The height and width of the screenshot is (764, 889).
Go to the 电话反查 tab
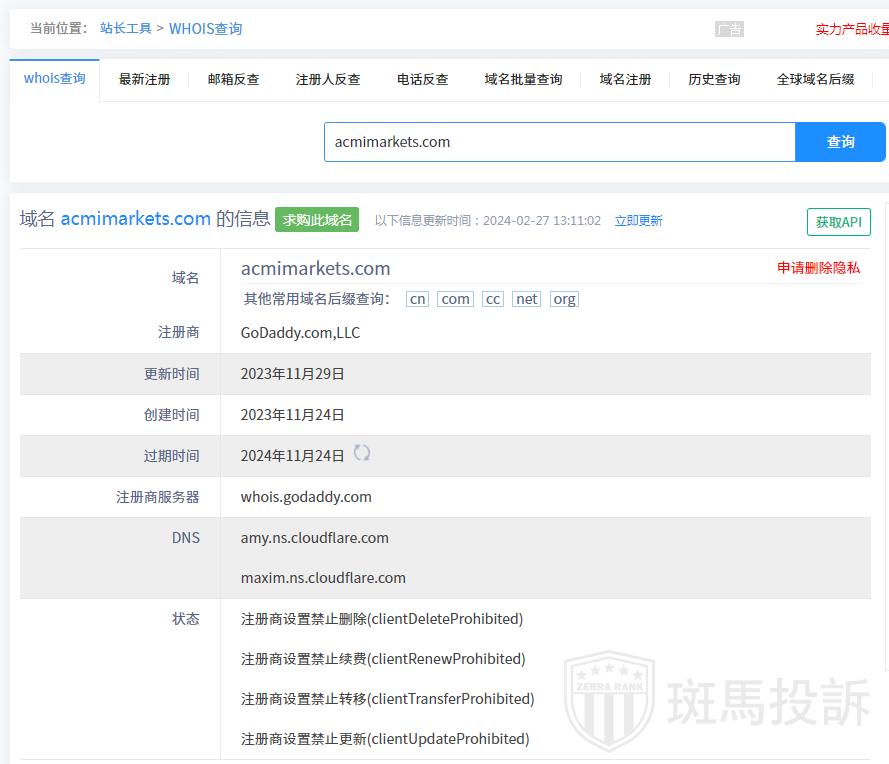pos(422,79)
